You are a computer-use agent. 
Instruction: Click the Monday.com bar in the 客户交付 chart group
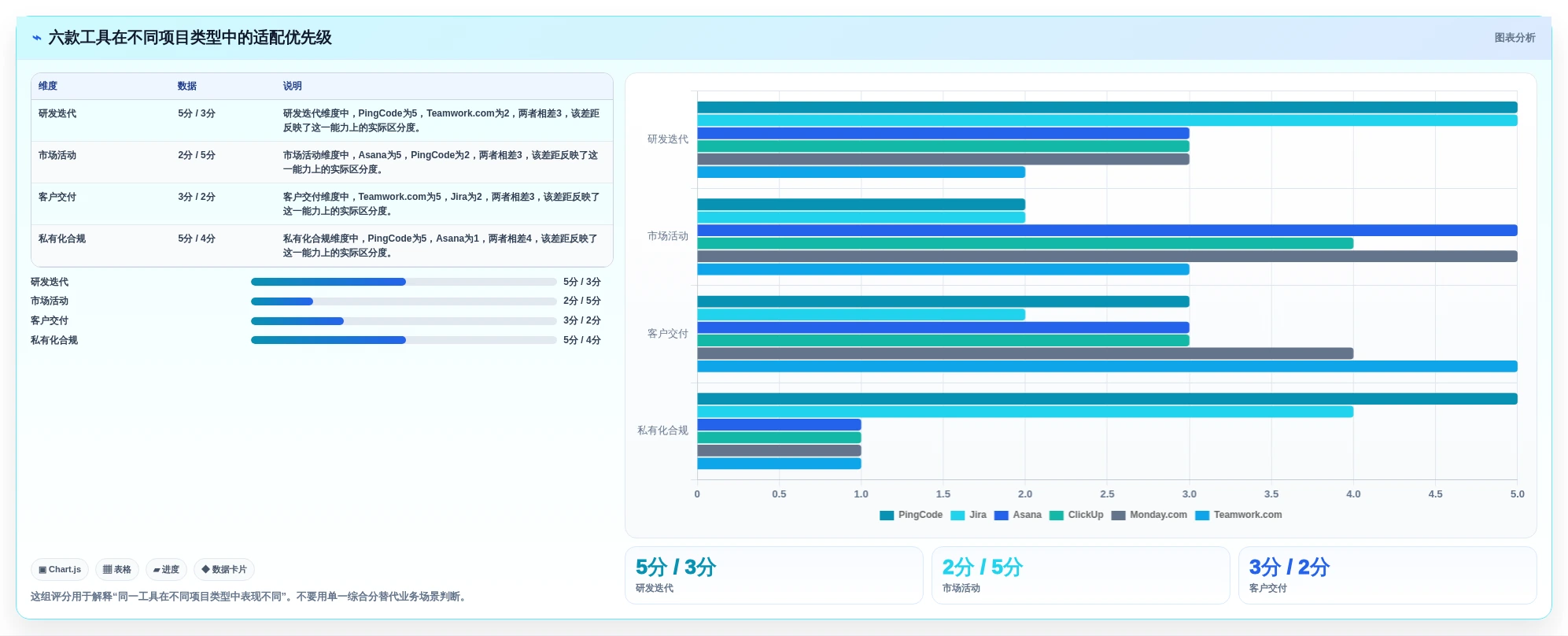(1025, 353)
